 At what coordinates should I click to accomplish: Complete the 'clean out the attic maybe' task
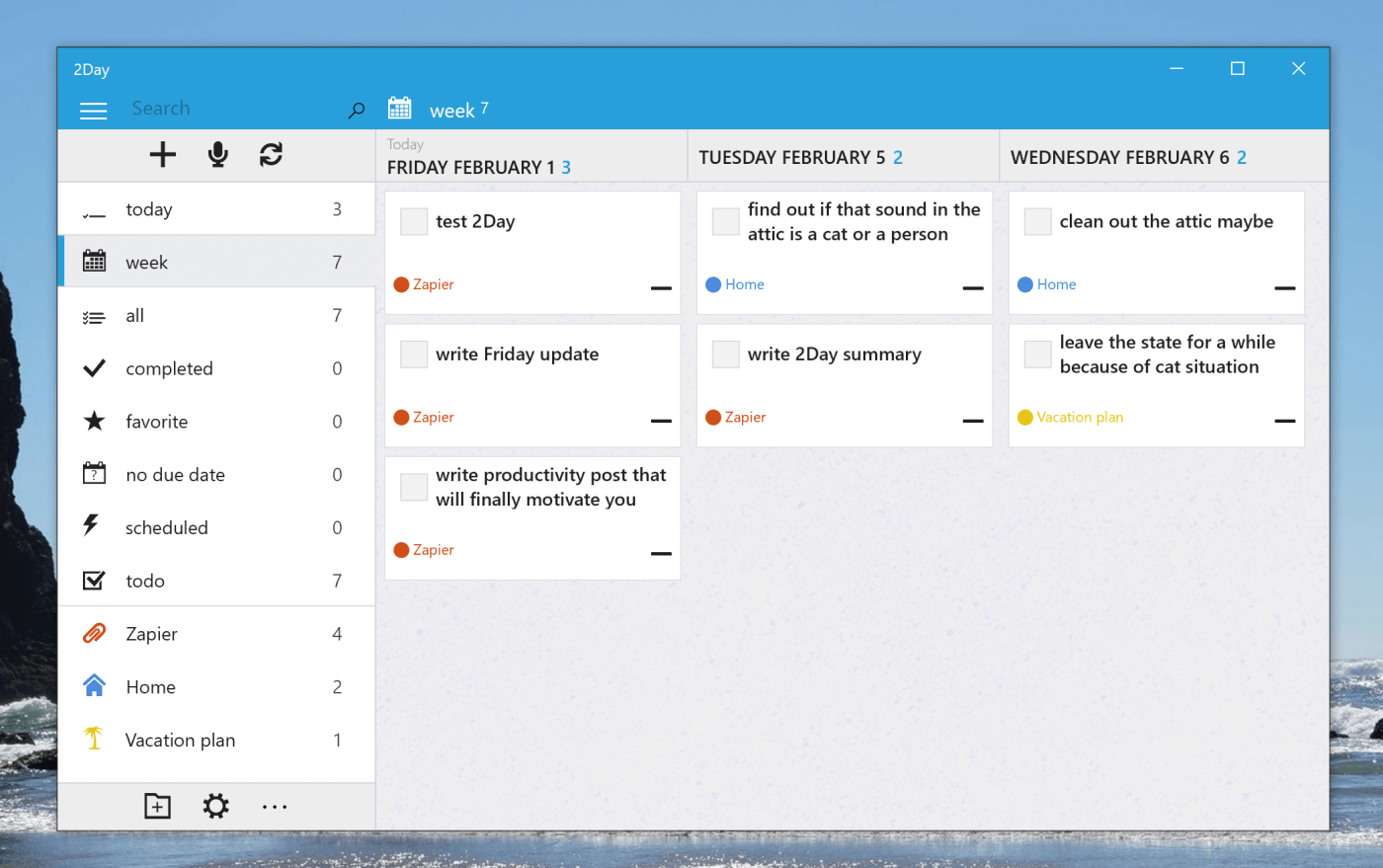pyautogui.click(x=1037, y=221)
